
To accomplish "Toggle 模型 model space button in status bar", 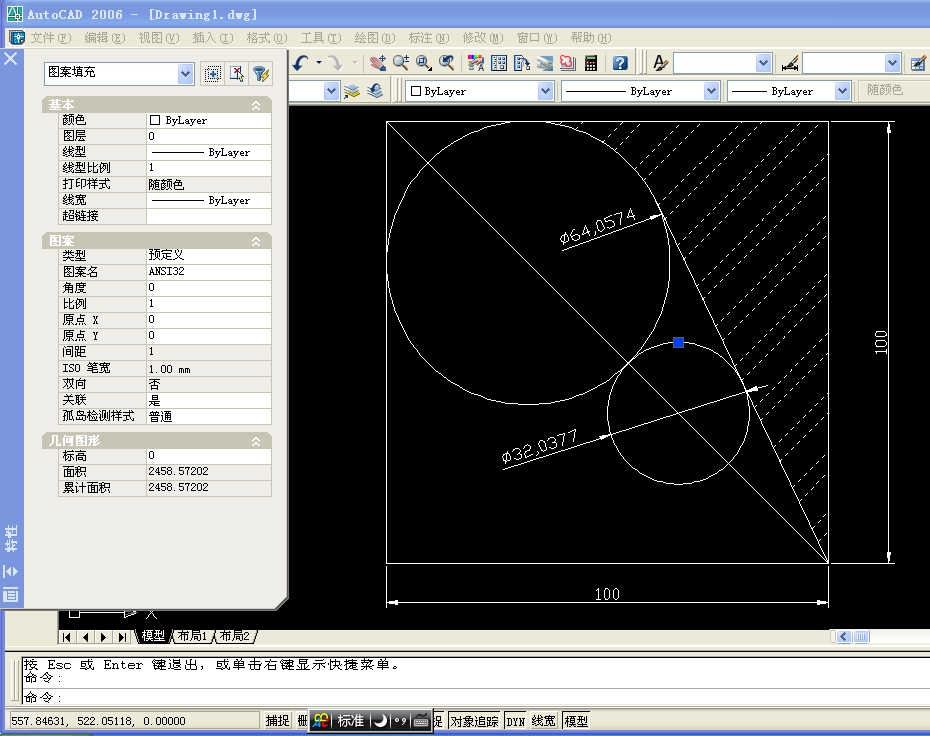I will click(x=576, y=721).
